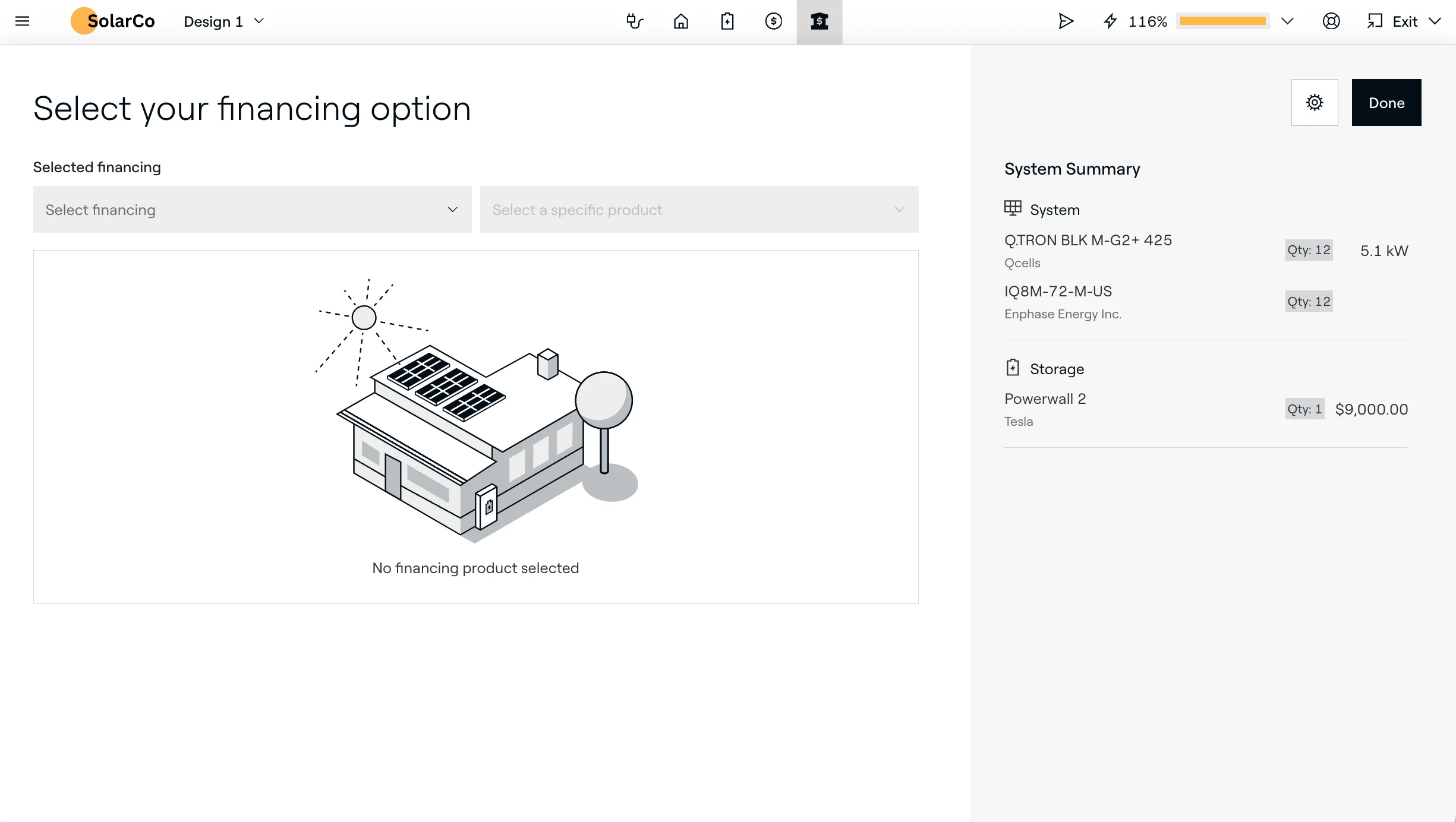The image size is (1456, 822).
Task: Open the financing settings gear
Action: (1315, 102)
